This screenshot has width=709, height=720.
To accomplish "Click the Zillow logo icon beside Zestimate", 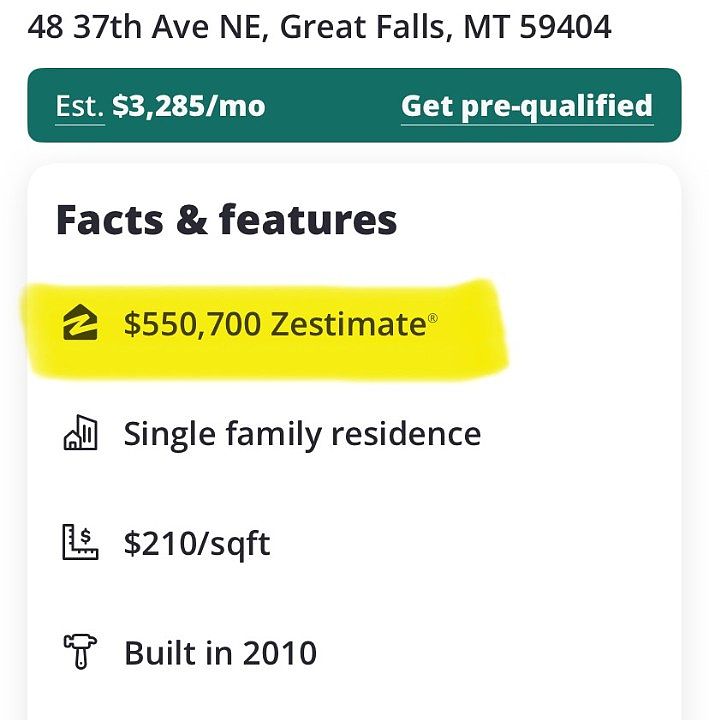I will [80, 325].
